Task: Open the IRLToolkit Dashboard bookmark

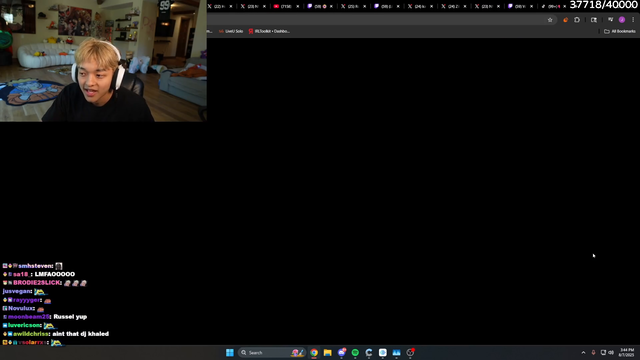Action: [269, 31]
